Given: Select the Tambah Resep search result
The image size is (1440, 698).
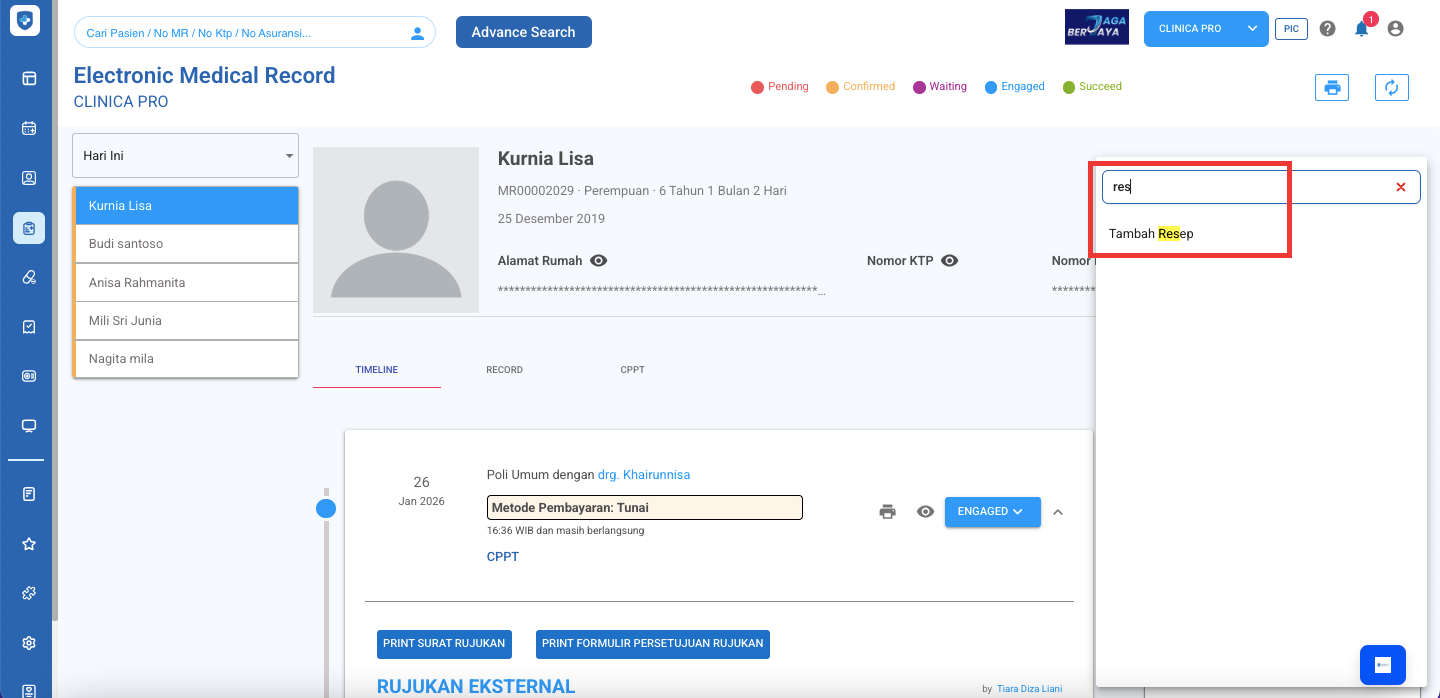Looking at the screenshot, I should 1151,234.
